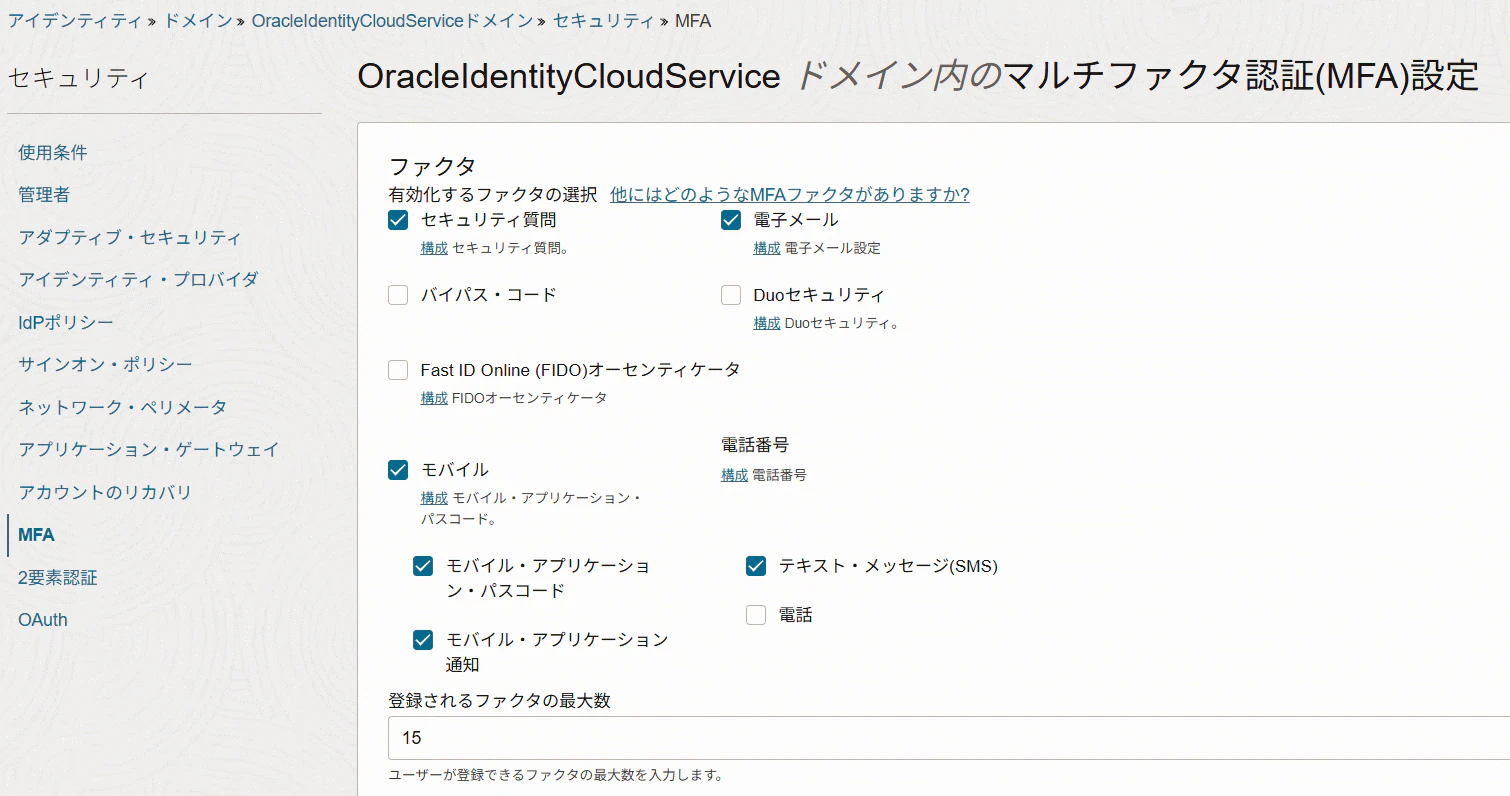1510x796 pixels.
Task: Click 構成 link for セキュリティ質問
Action: pos(434,248)
